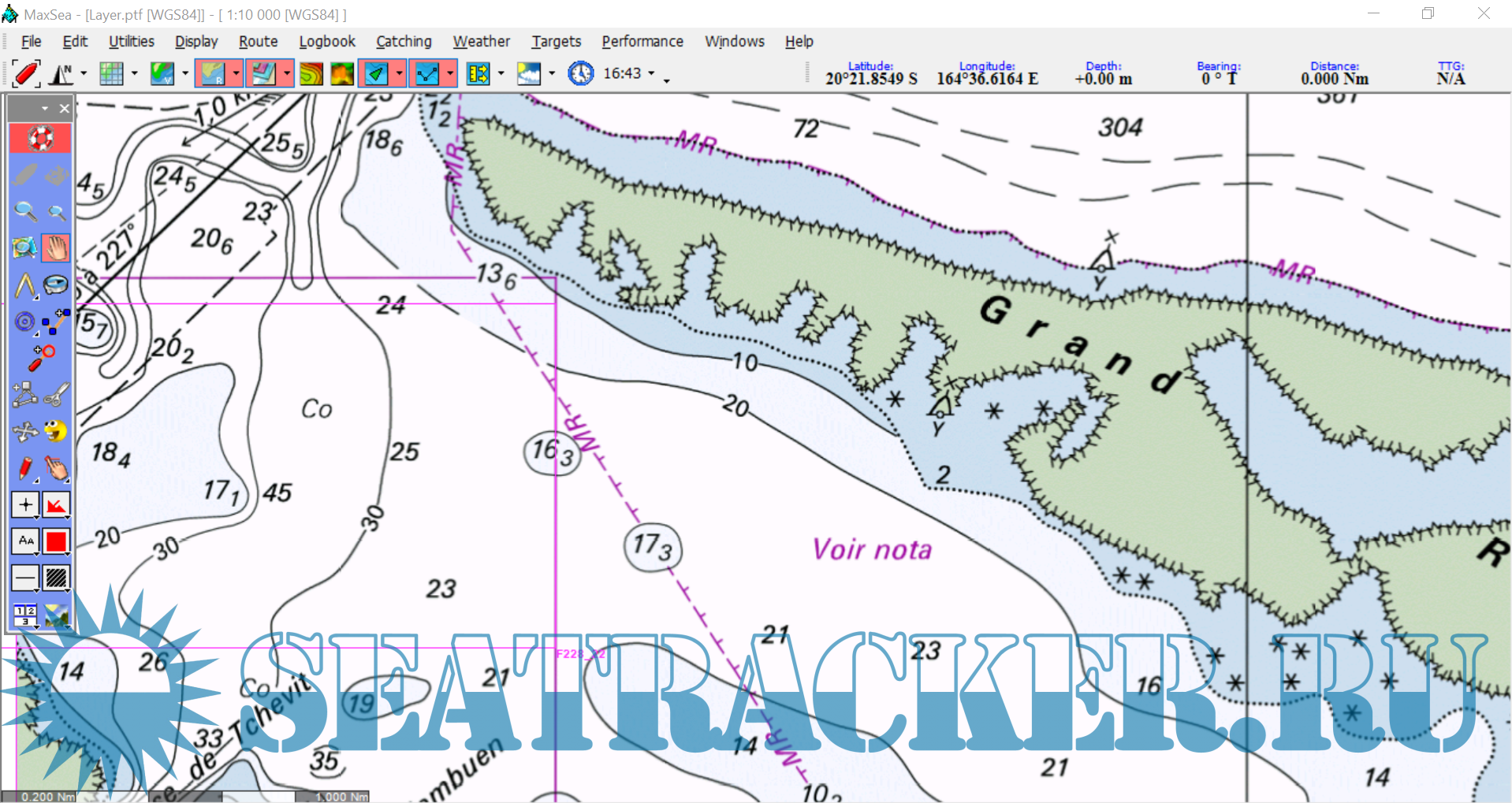1512x803 pixels.
Task: Click the Aa text font button
Action: [25, 541]
